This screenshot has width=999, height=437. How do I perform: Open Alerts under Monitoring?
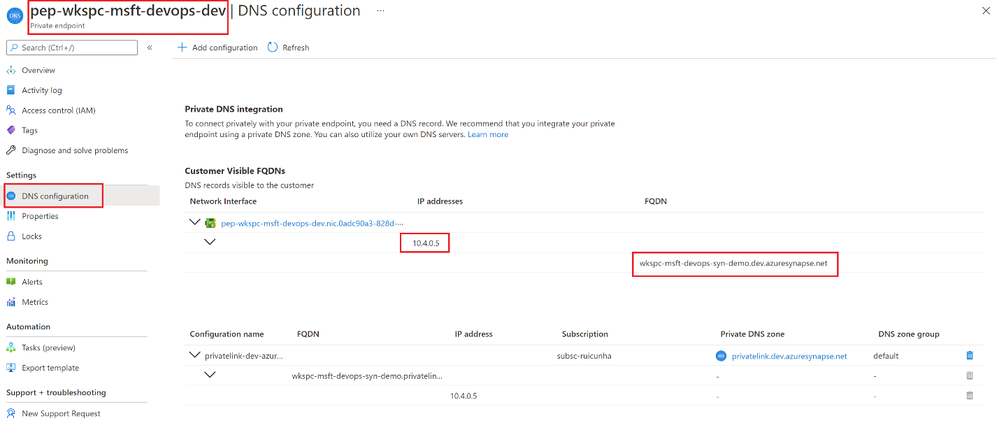point(32,282)
